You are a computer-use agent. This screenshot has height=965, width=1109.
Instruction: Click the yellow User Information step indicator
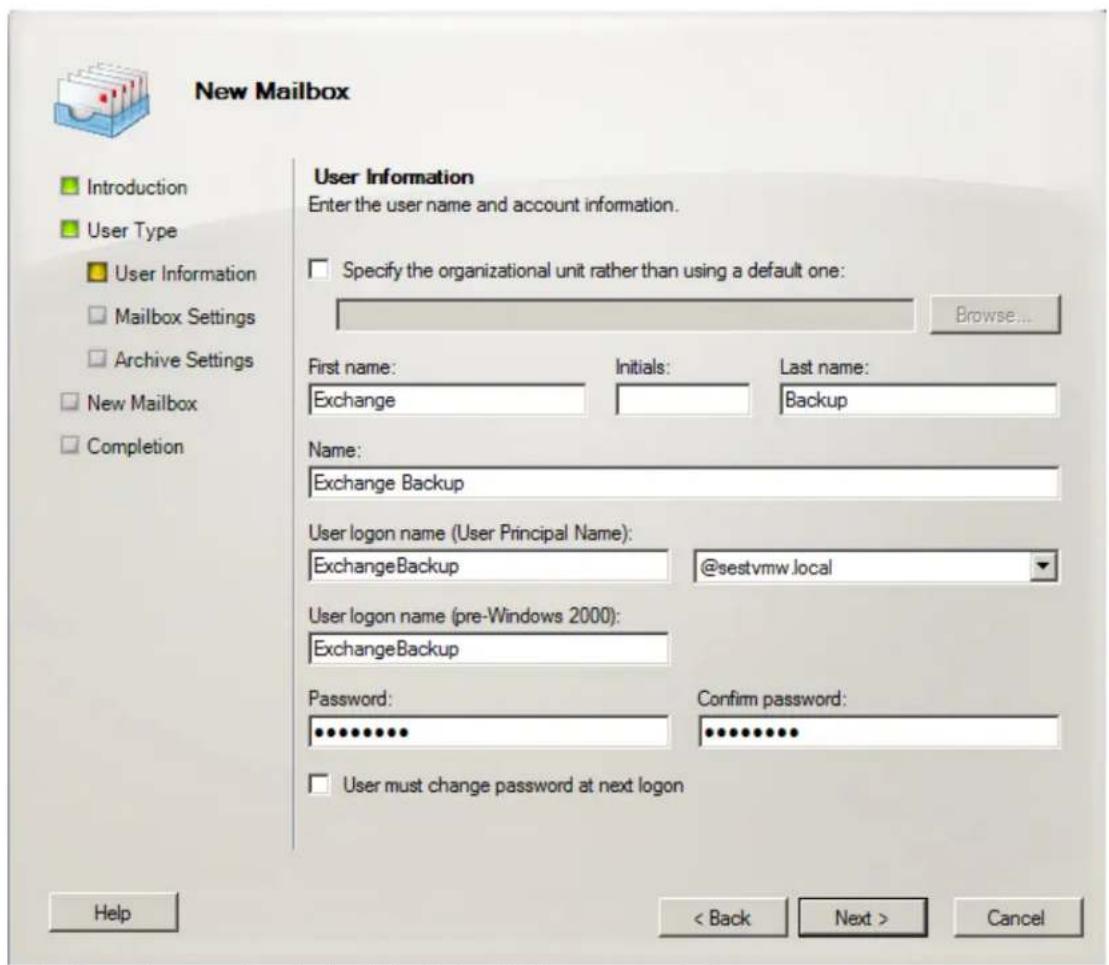pos(97,273)
